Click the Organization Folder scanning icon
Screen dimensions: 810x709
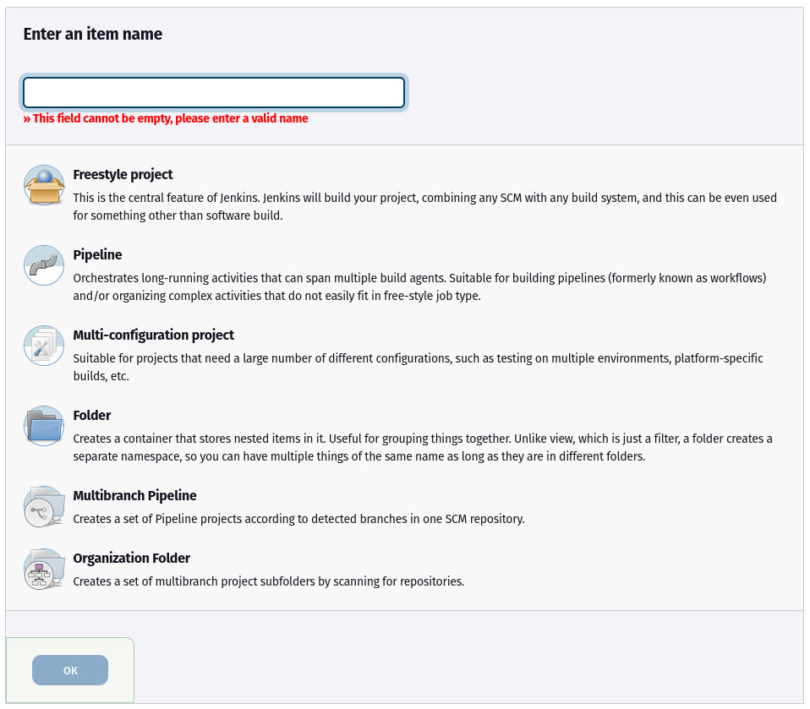[x=43, y=567]
